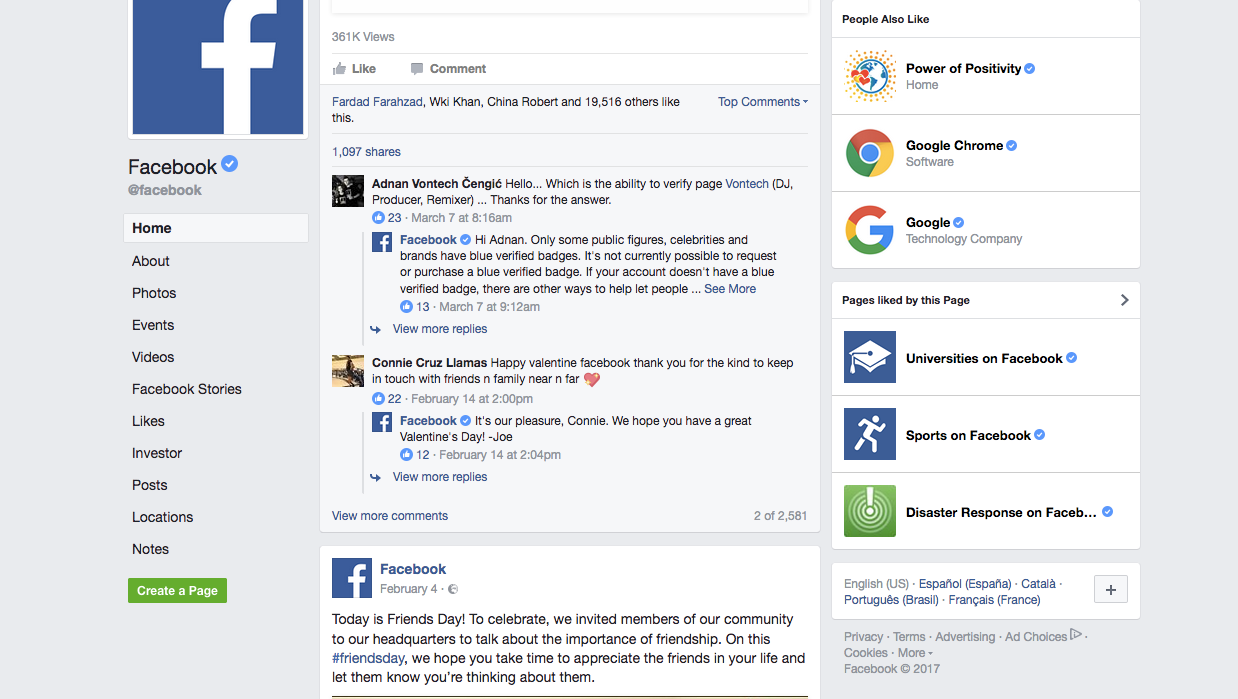Switch language to Català
Image resolution: width=1238 pixels, height=699 pixels.
pos(1038,584)
